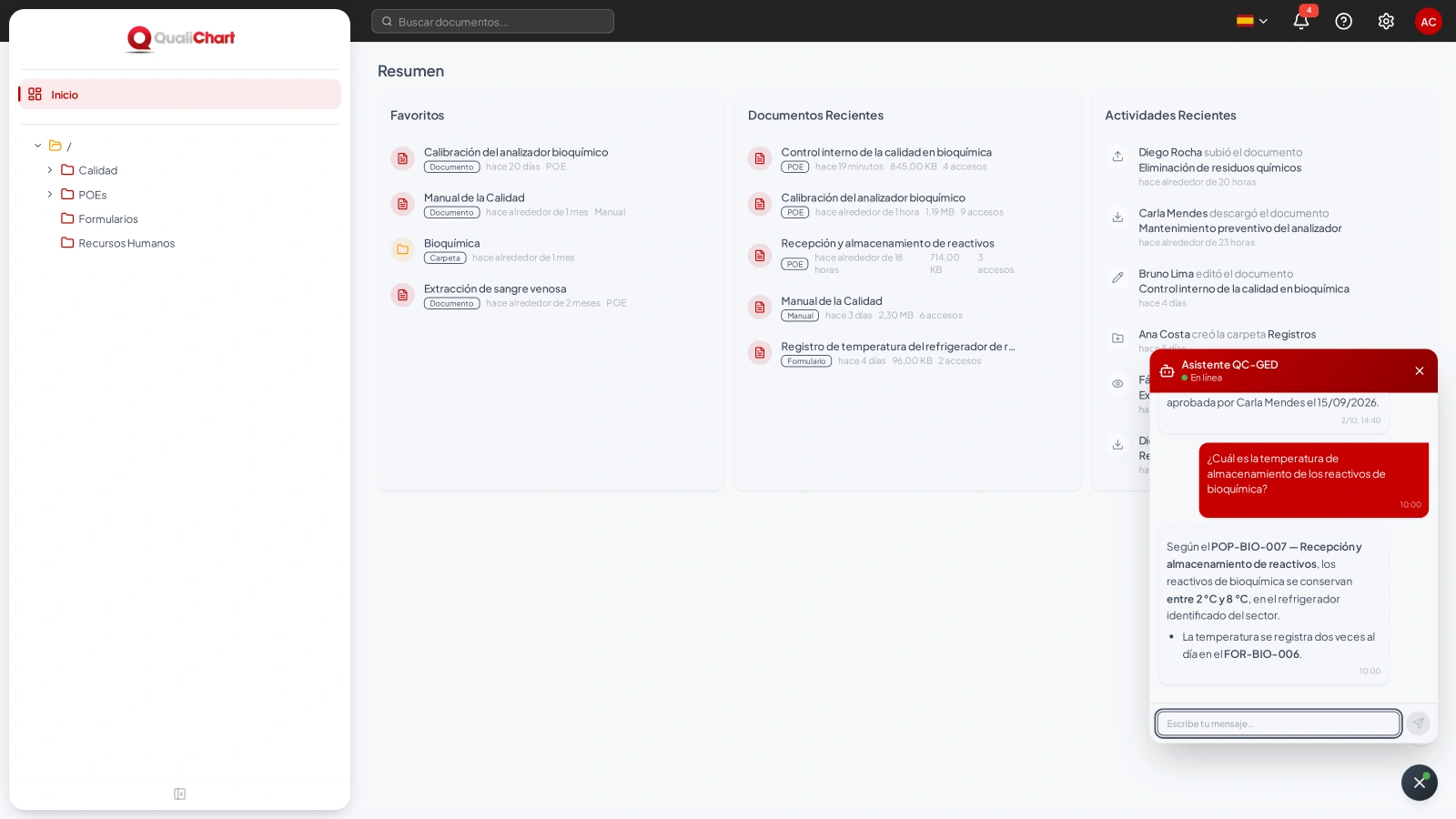Select Inicio in the sidebar
This screenshot has width=1456, height=819.
tap(179, 94)
